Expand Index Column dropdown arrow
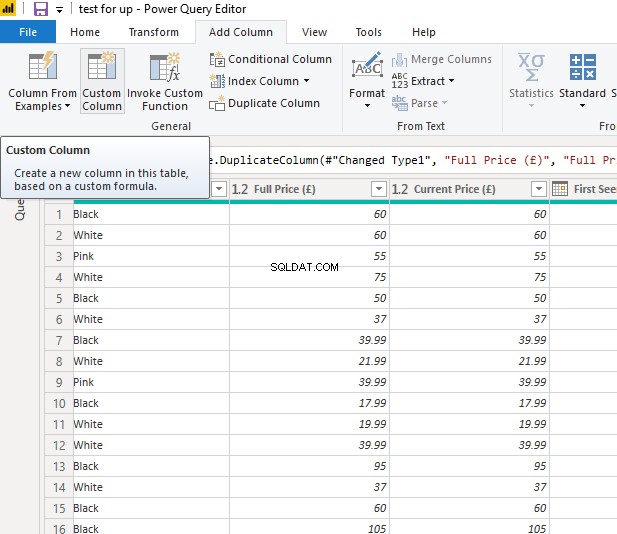 point(306,81)
